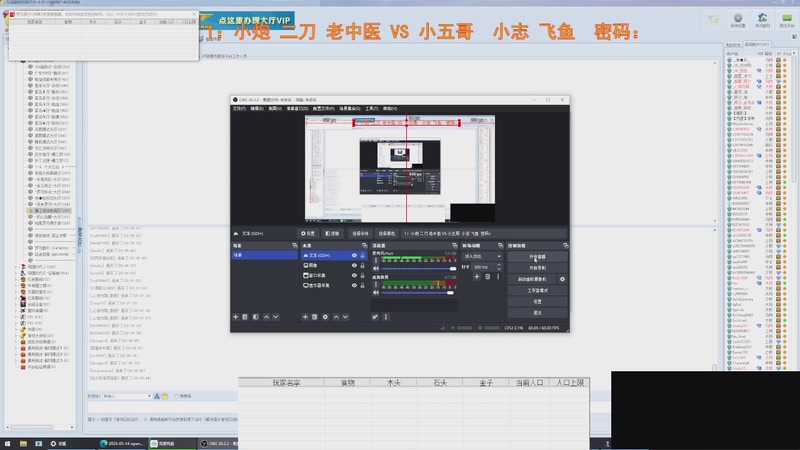Open 工具(T) menu in OBS
The width and height of the screenshot is (800, 450).
[371, 109]
